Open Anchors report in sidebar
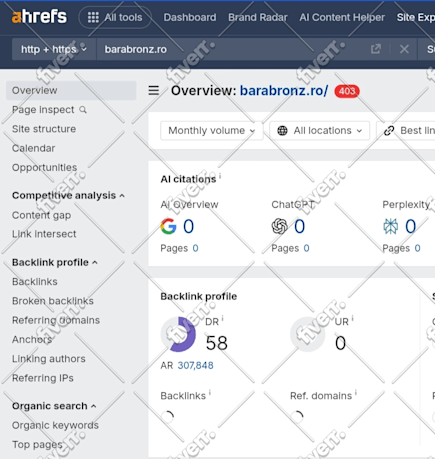 (x=32, y=339)
